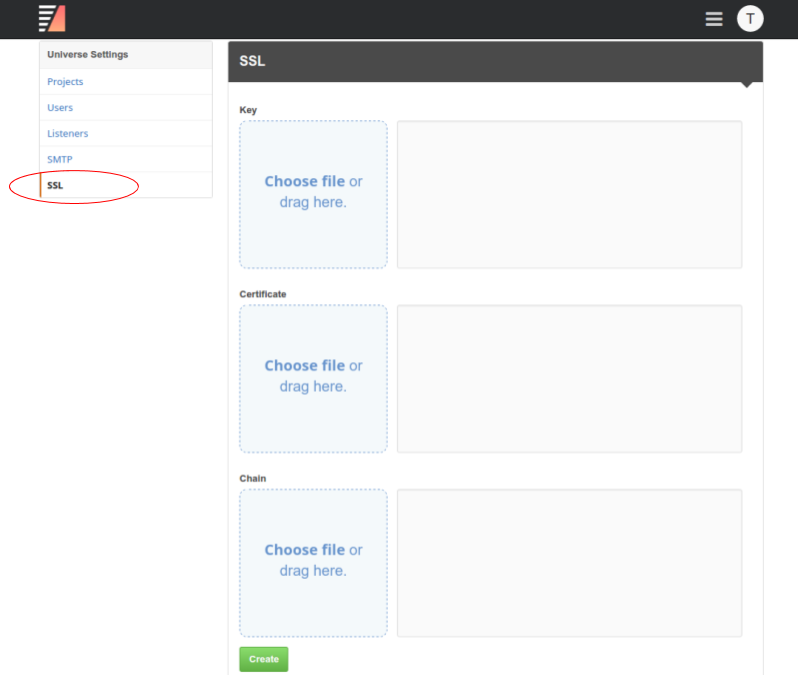
Task: Focus the Certificate text area
Action: click(x=569, y=379)
